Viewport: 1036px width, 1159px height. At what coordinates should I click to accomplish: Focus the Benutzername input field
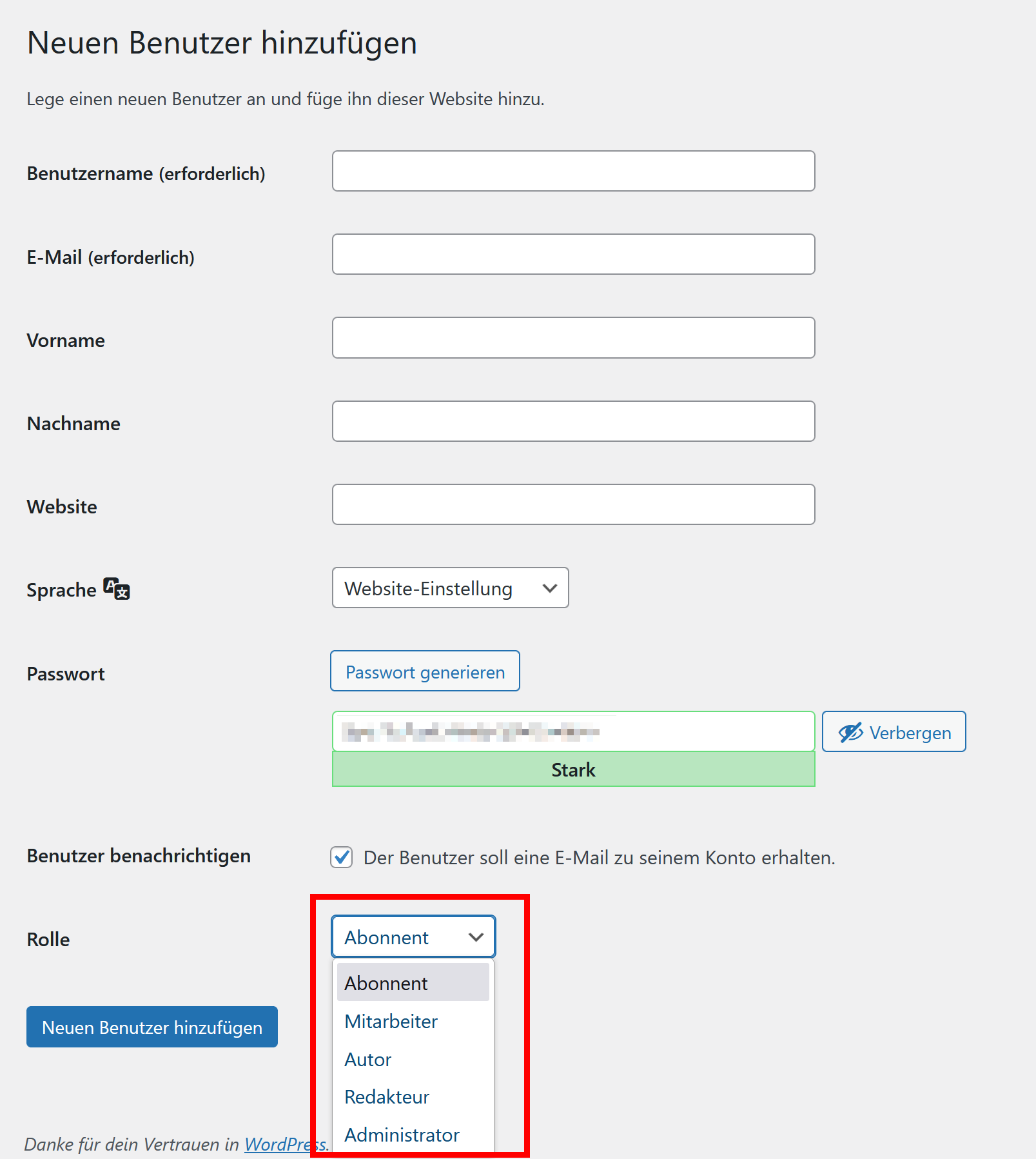pyautogui.click(x=573, y=171)
